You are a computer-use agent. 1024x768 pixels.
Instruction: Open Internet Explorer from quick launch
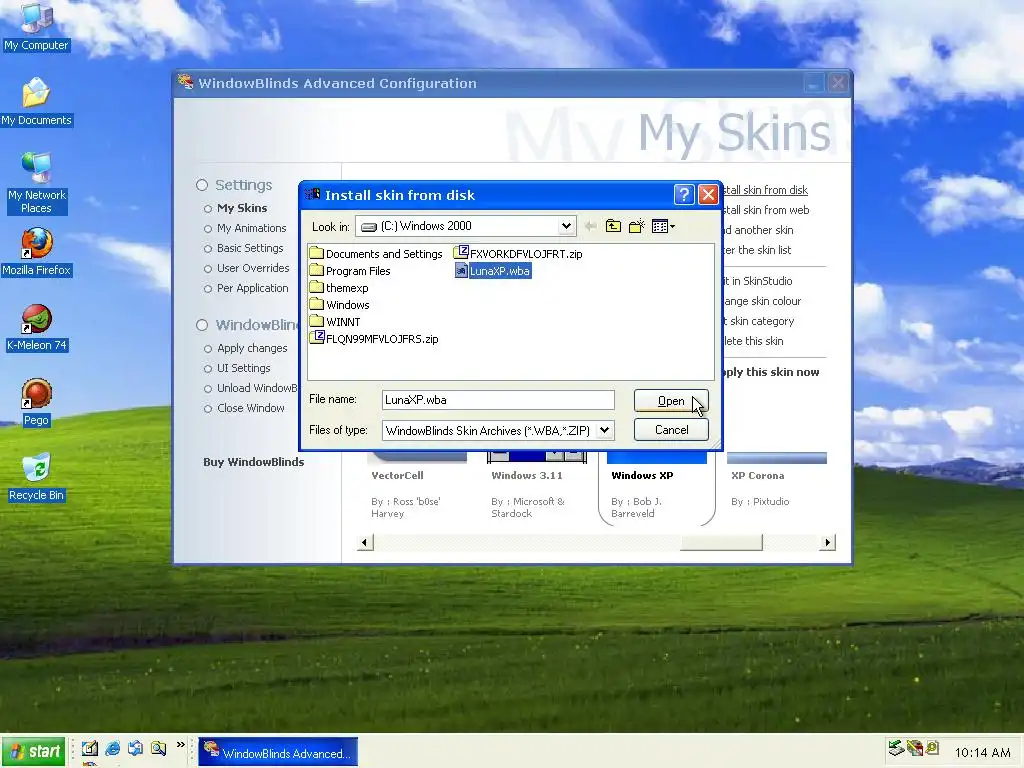pos(112,748)
